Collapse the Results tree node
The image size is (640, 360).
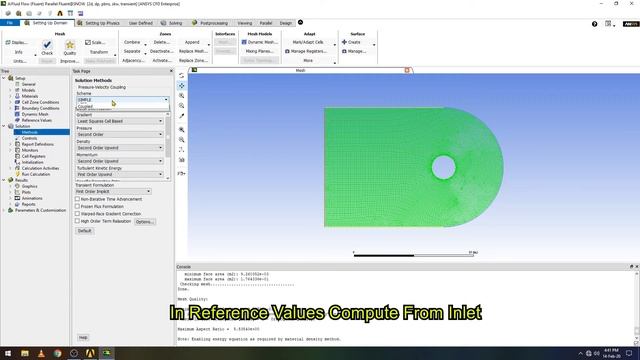tap(4, 180)
